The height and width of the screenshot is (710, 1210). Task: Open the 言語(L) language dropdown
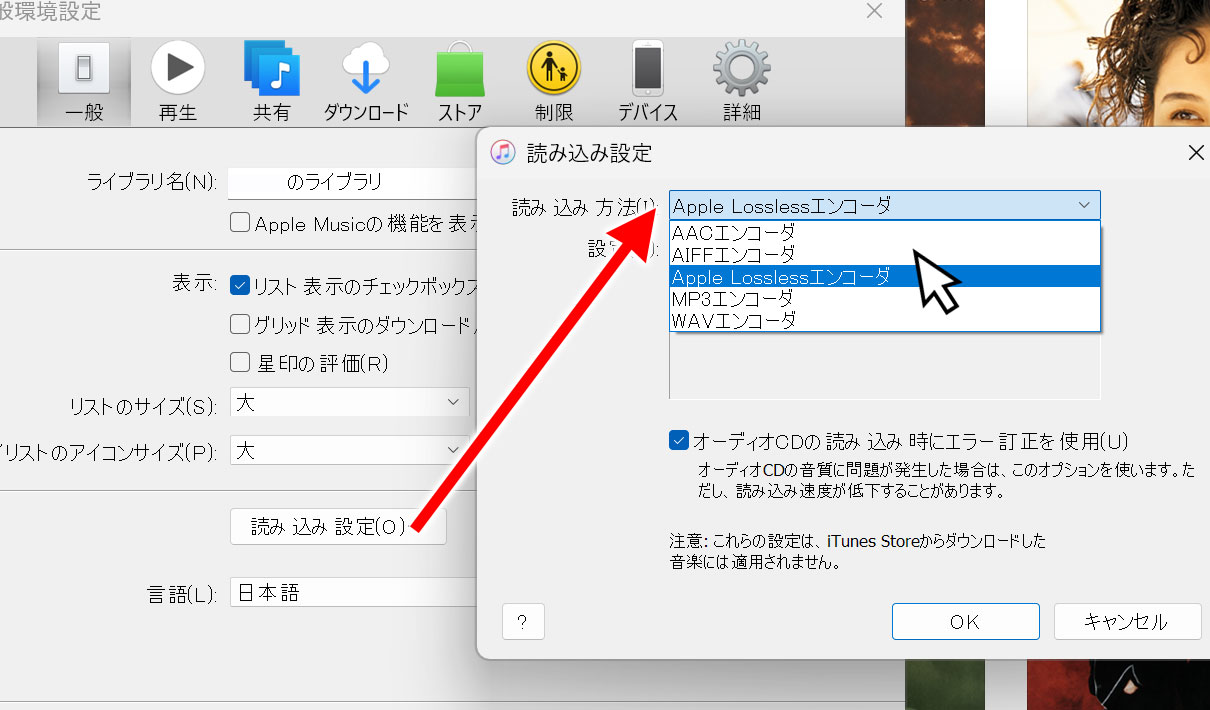pos(354,593)
